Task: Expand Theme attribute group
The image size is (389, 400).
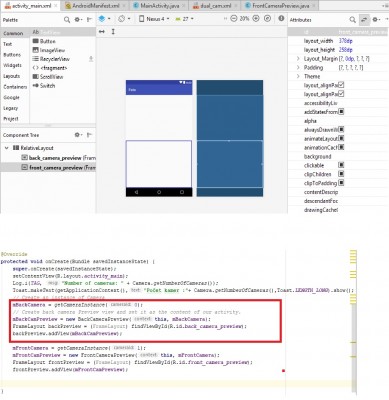Action: click(298, 76)
